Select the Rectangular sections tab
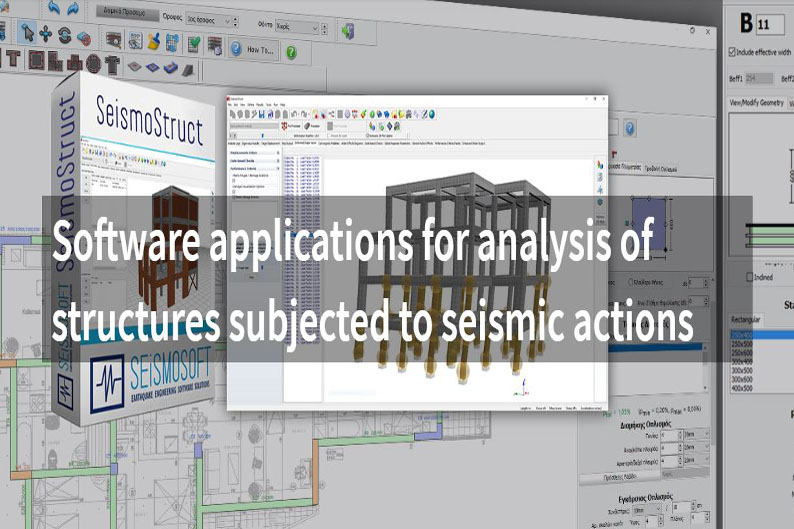 (x=745, y=319)
